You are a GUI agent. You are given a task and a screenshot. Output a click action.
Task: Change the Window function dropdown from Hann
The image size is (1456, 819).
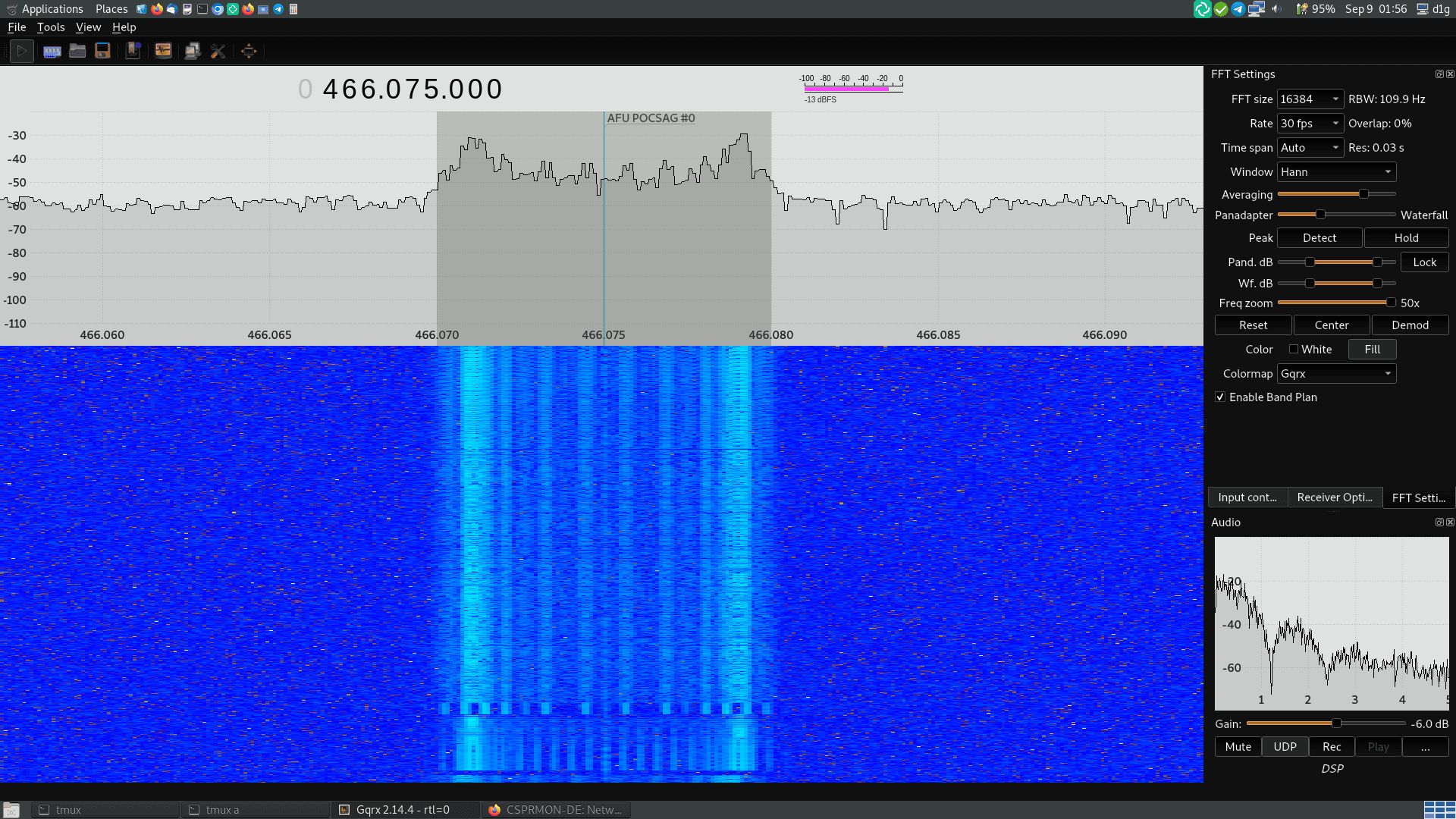pyautogui.click(x=1335, y=171)
